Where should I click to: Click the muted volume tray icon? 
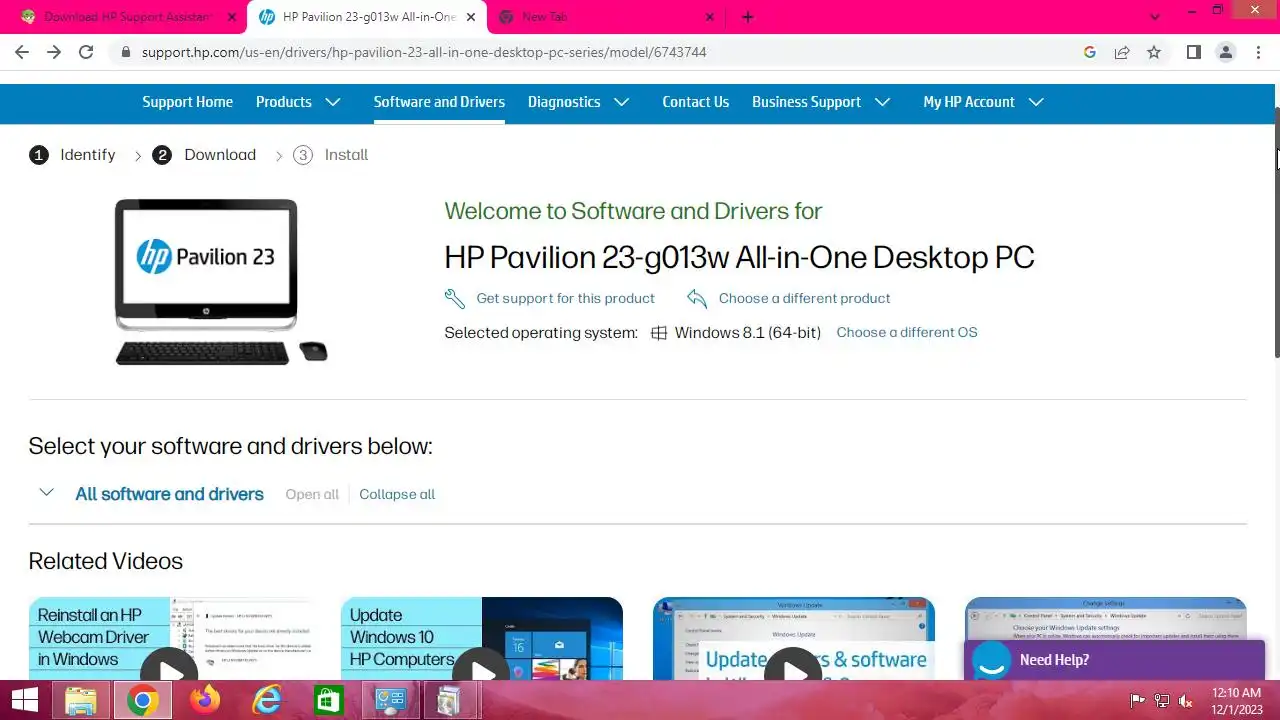pos(1187,701)
